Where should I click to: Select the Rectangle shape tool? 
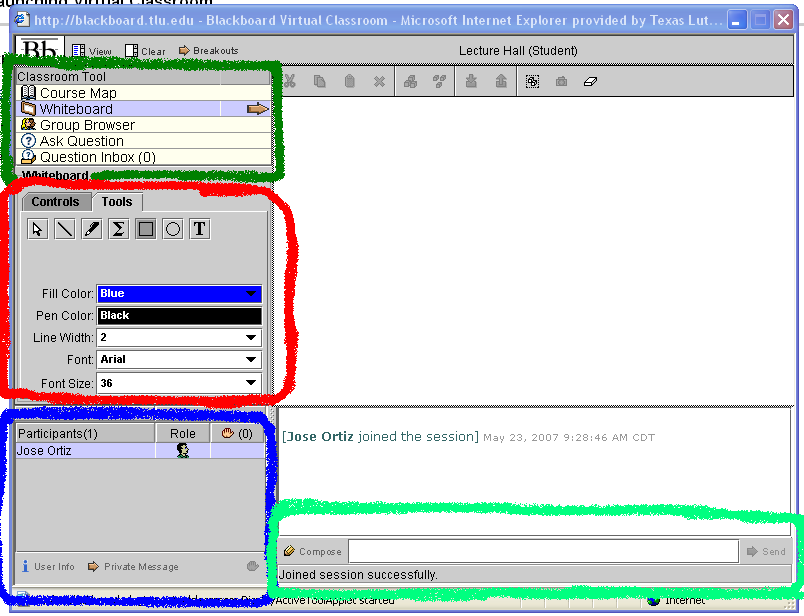point(146,229)
